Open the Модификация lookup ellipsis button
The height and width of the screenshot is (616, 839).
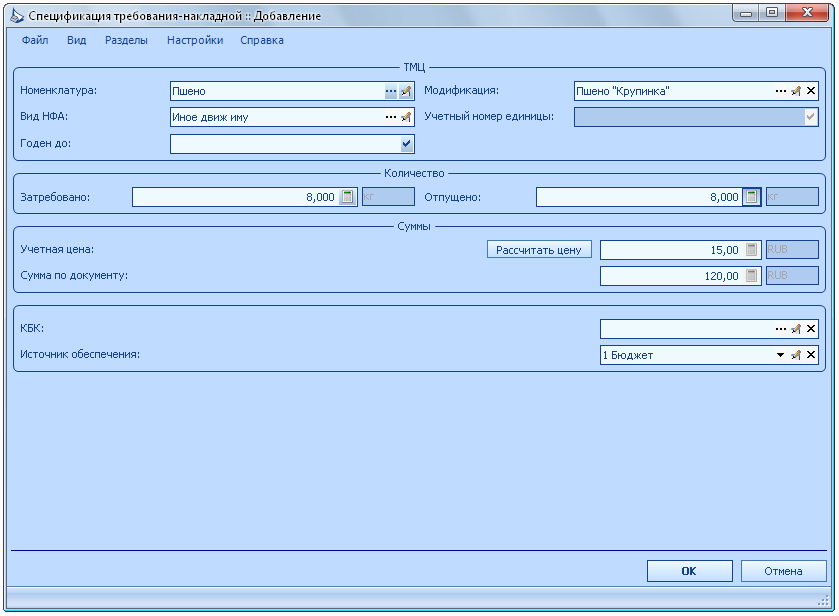(x=781, y=91)
